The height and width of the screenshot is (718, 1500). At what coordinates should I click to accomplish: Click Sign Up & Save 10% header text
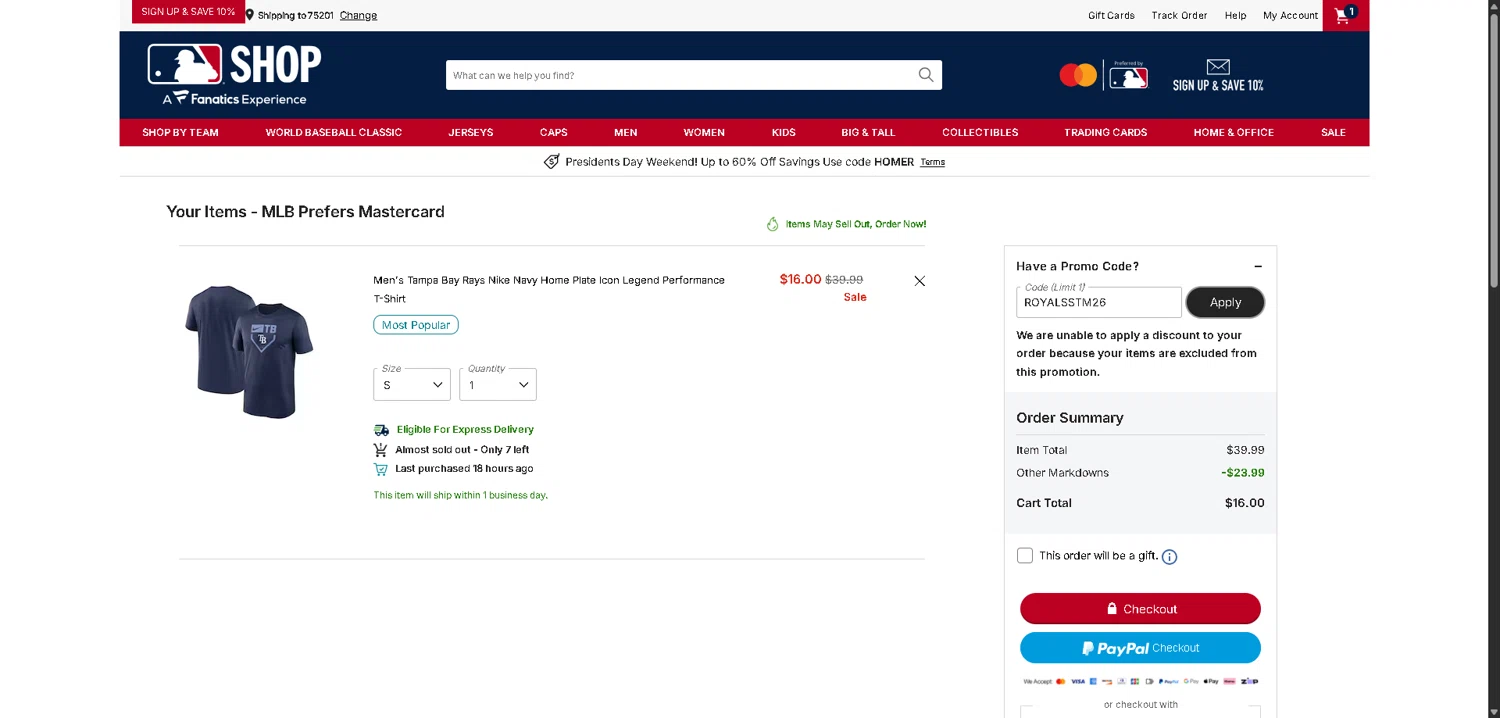1218,86
